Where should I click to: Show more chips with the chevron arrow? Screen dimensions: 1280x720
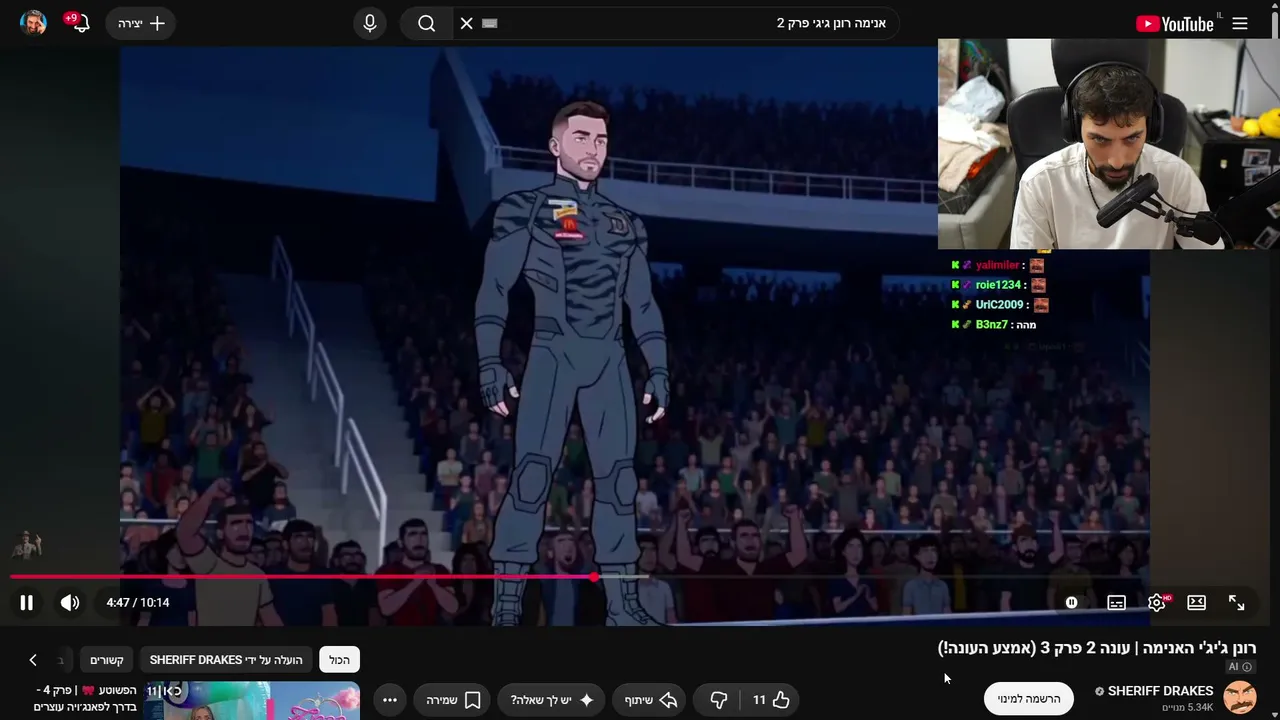[x=33, y=660]
